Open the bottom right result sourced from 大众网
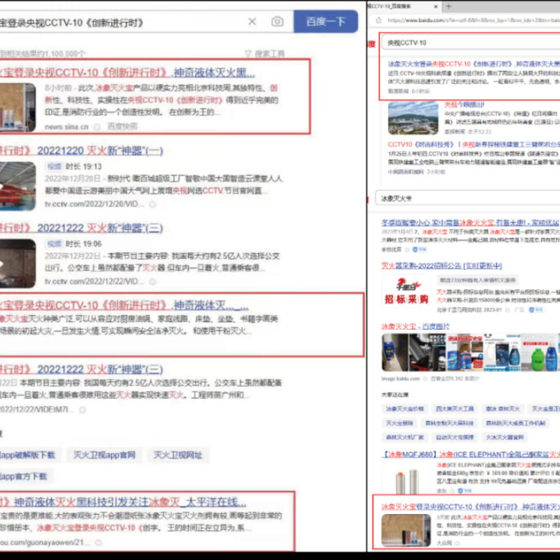Screen dimensions: 560x560 470,506
